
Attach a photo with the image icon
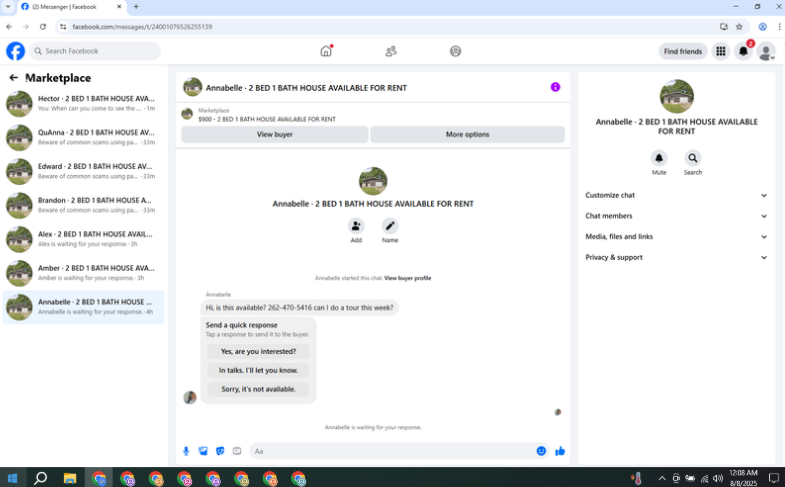pyautogui.click(x=203, y=451)
